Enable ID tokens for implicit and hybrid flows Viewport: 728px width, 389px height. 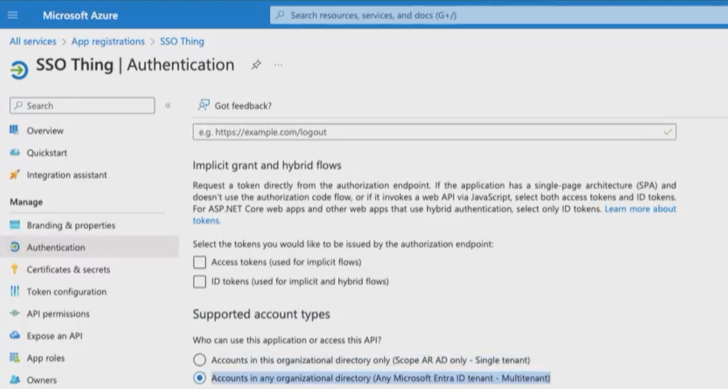(200, 281)
